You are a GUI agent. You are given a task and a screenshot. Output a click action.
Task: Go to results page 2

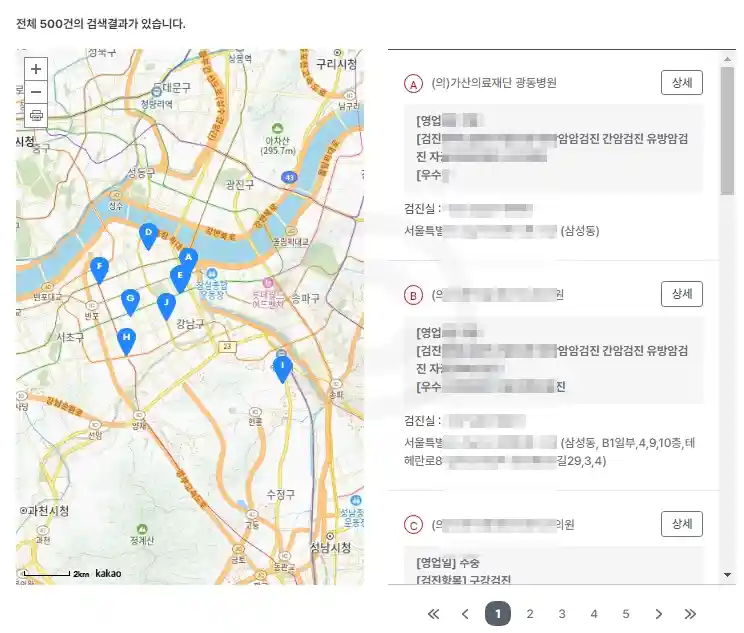tap(530, 614)
